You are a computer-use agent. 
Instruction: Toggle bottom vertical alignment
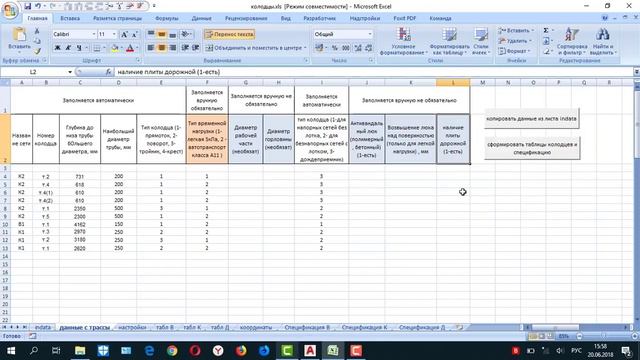point(172,34)
